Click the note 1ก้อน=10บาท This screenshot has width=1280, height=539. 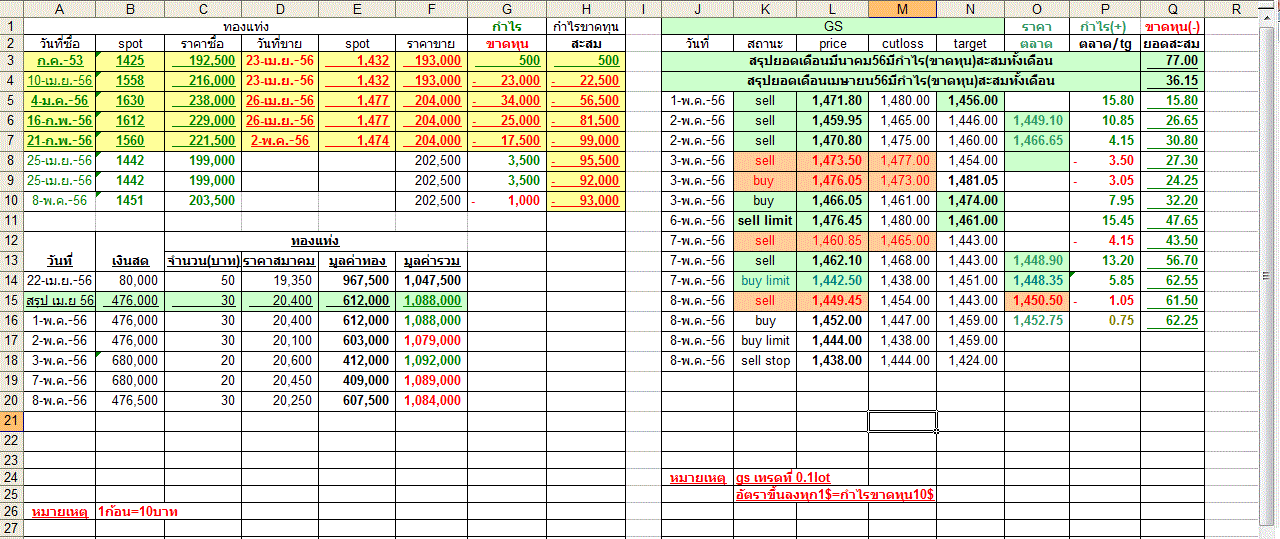(139, 511)
